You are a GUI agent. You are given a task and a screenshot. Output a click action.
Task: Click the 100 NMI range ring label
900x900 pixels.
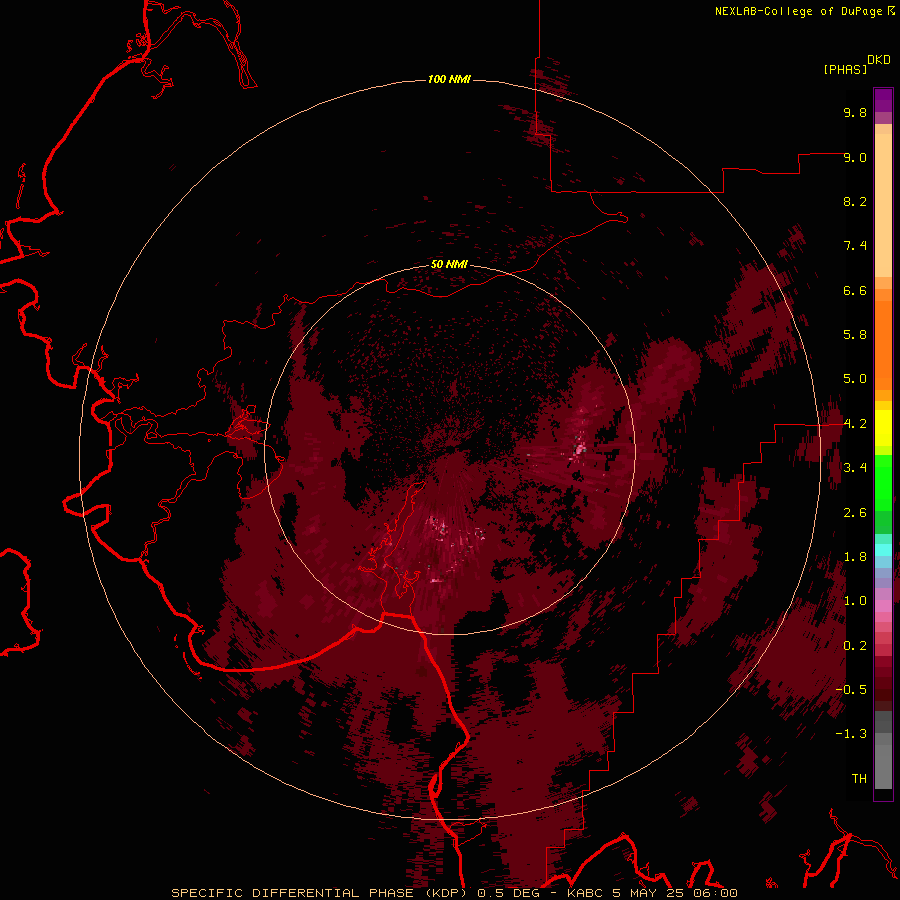point(449,79)
